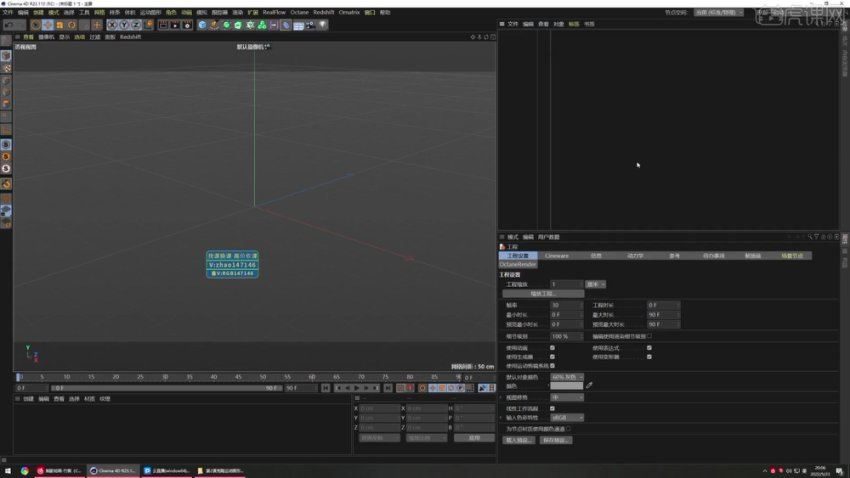Open coordinate manager position mode dropdown

coord(379,438)
